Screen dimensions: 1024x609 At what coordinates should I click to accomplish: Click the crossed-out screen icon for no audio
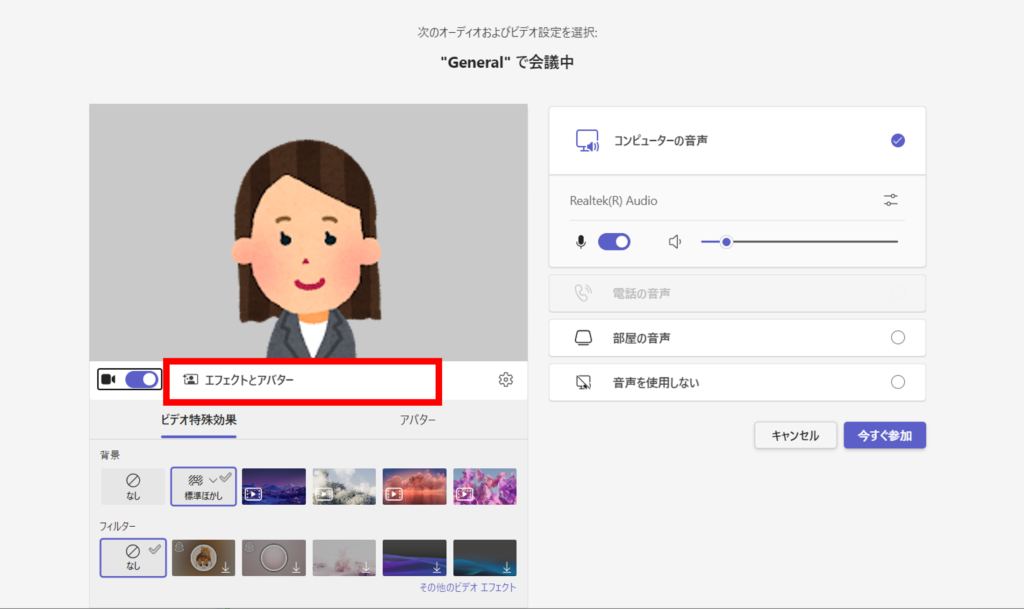click(x=584, y=382)
